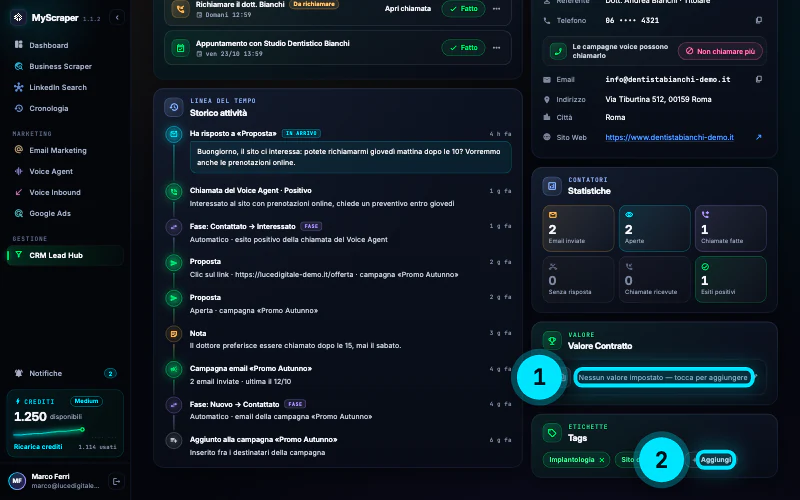The width and height of the screenshot is (800, 500).
Task: Select the Aperte stat card
Action: 655,228
